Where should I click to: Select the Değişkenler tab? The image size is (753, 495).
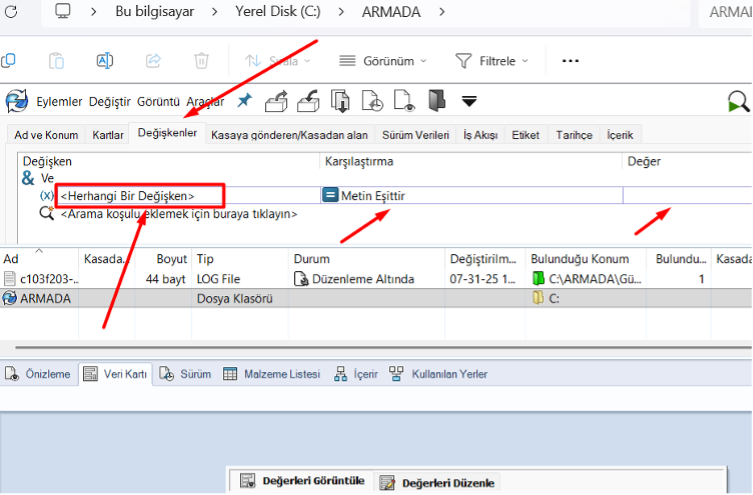pos(167,133)
